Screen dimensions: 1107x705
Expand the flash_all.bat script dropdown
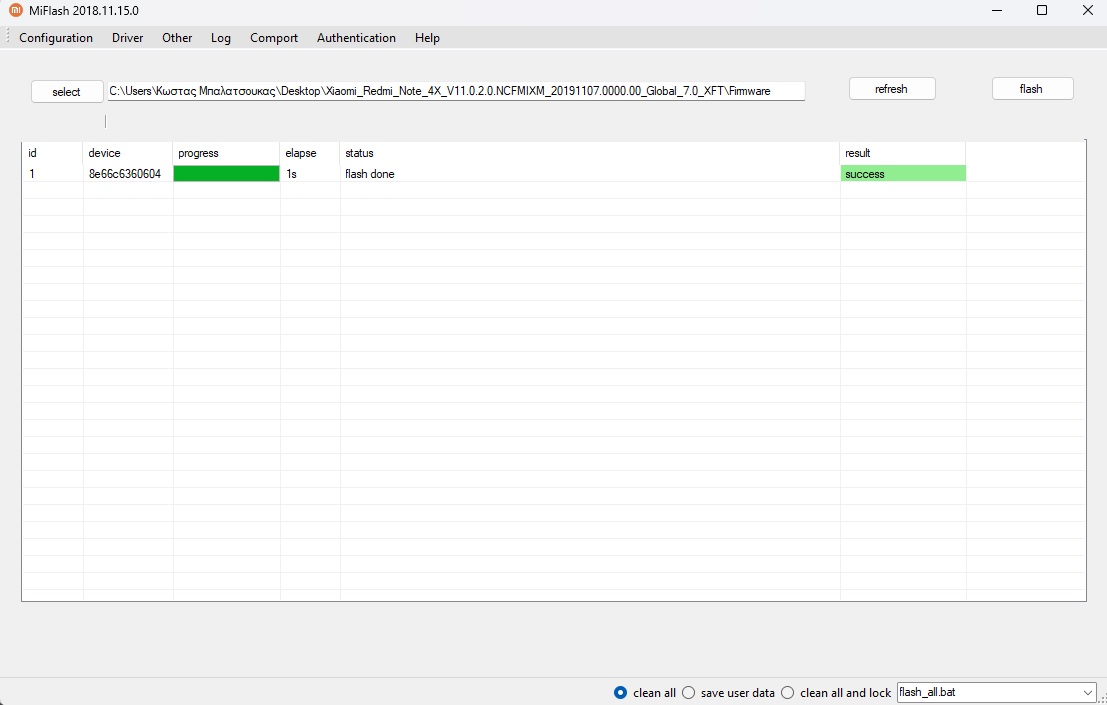coord(1087,692)
